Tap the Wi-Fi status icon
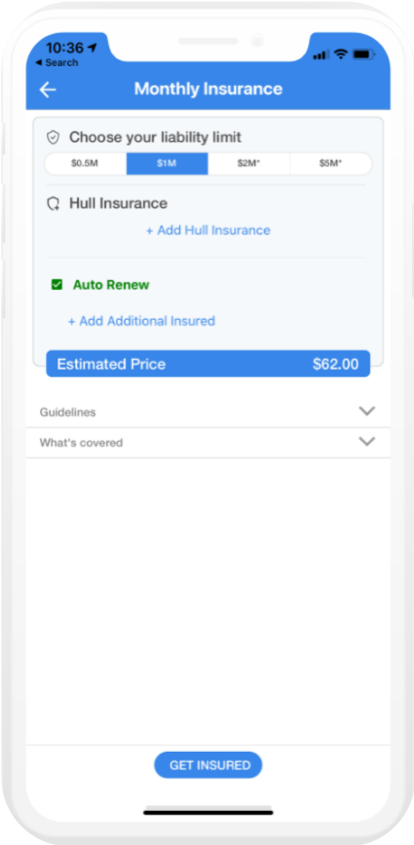Viewport: 414px width, 845px height. click(x=340, y=54)
